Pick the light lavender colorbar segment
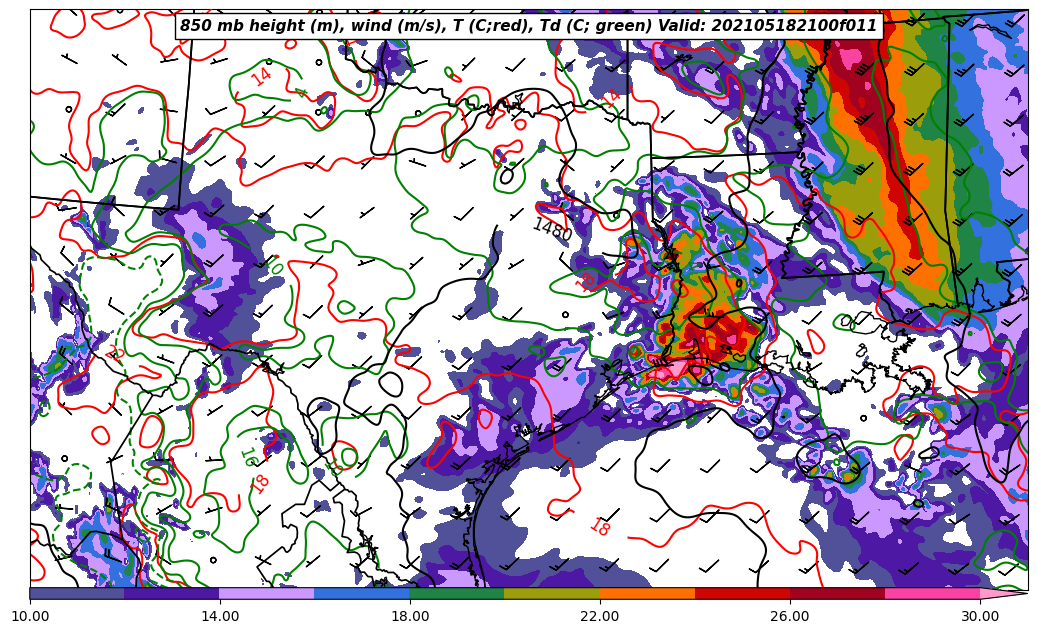 click(x=267, y=594)
